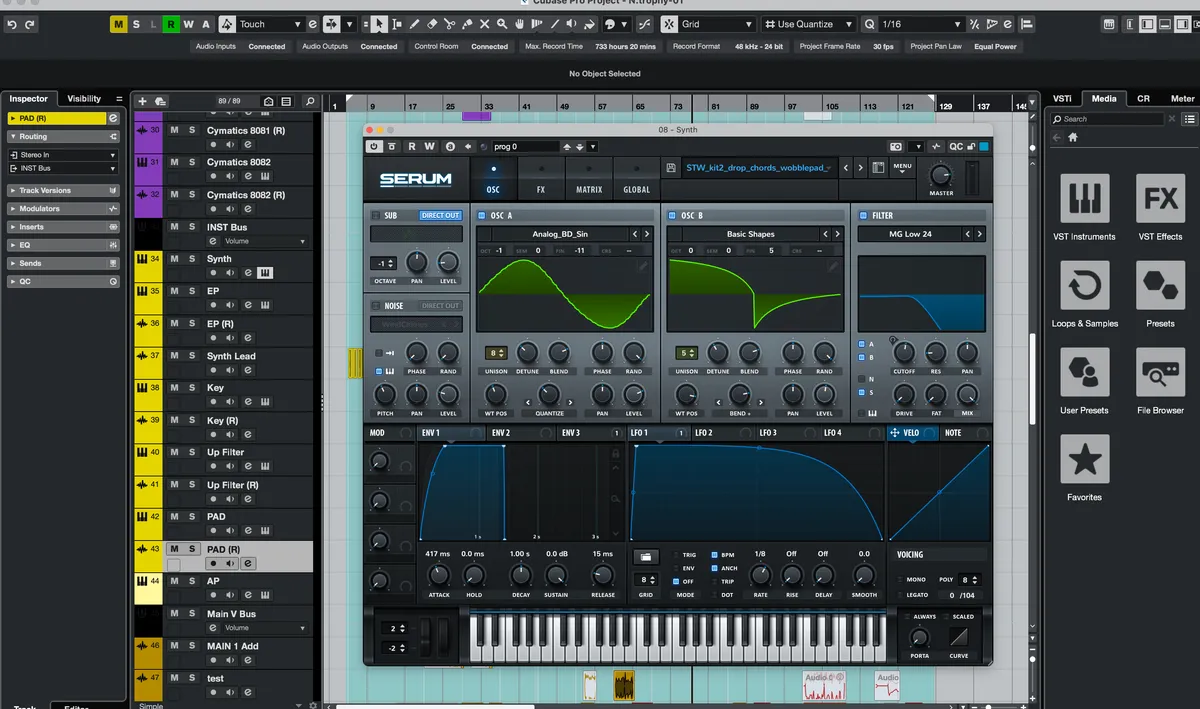The height and width of the screenshot is (709, 1200).
Task: Toggle Mute on the Synth track 34
Action: click(174, 259)
